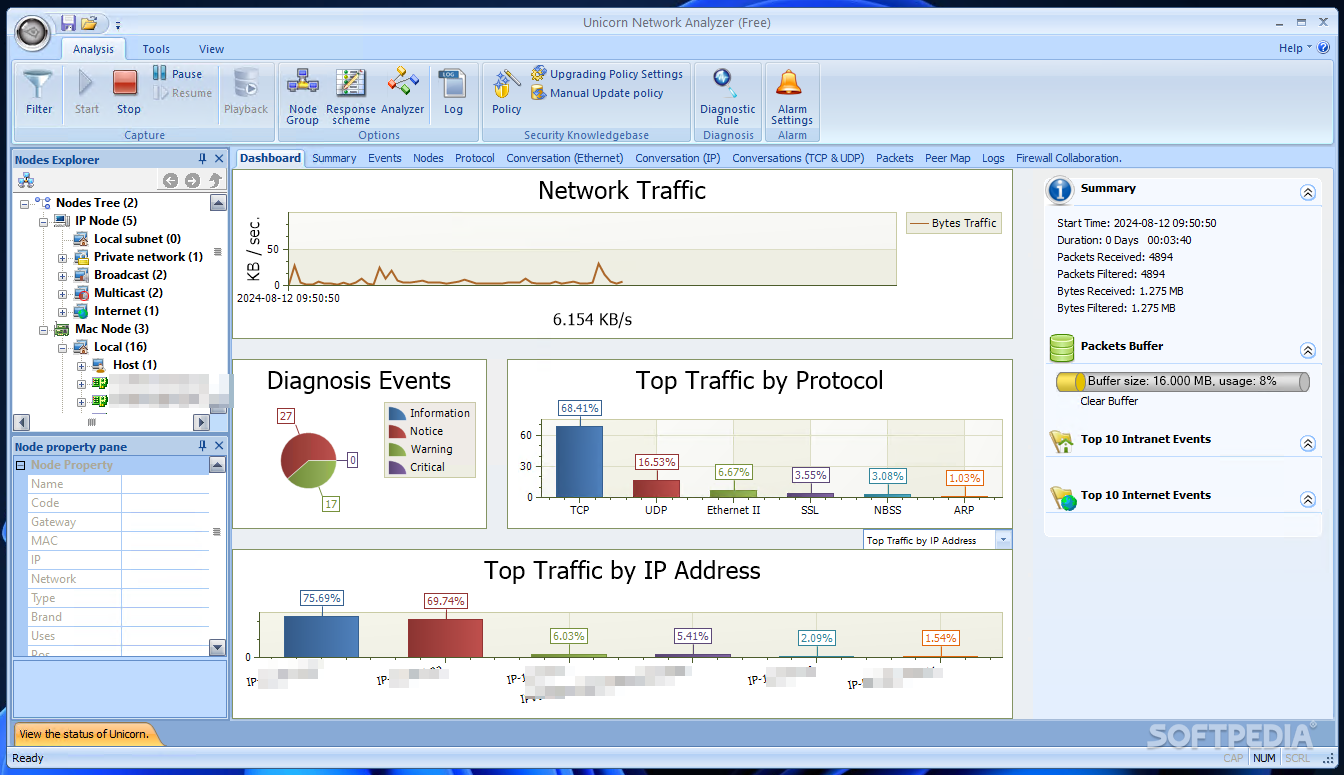1344x775 pixels.
Task: Open the Packets tab
Action: click(x=895, y=158)
